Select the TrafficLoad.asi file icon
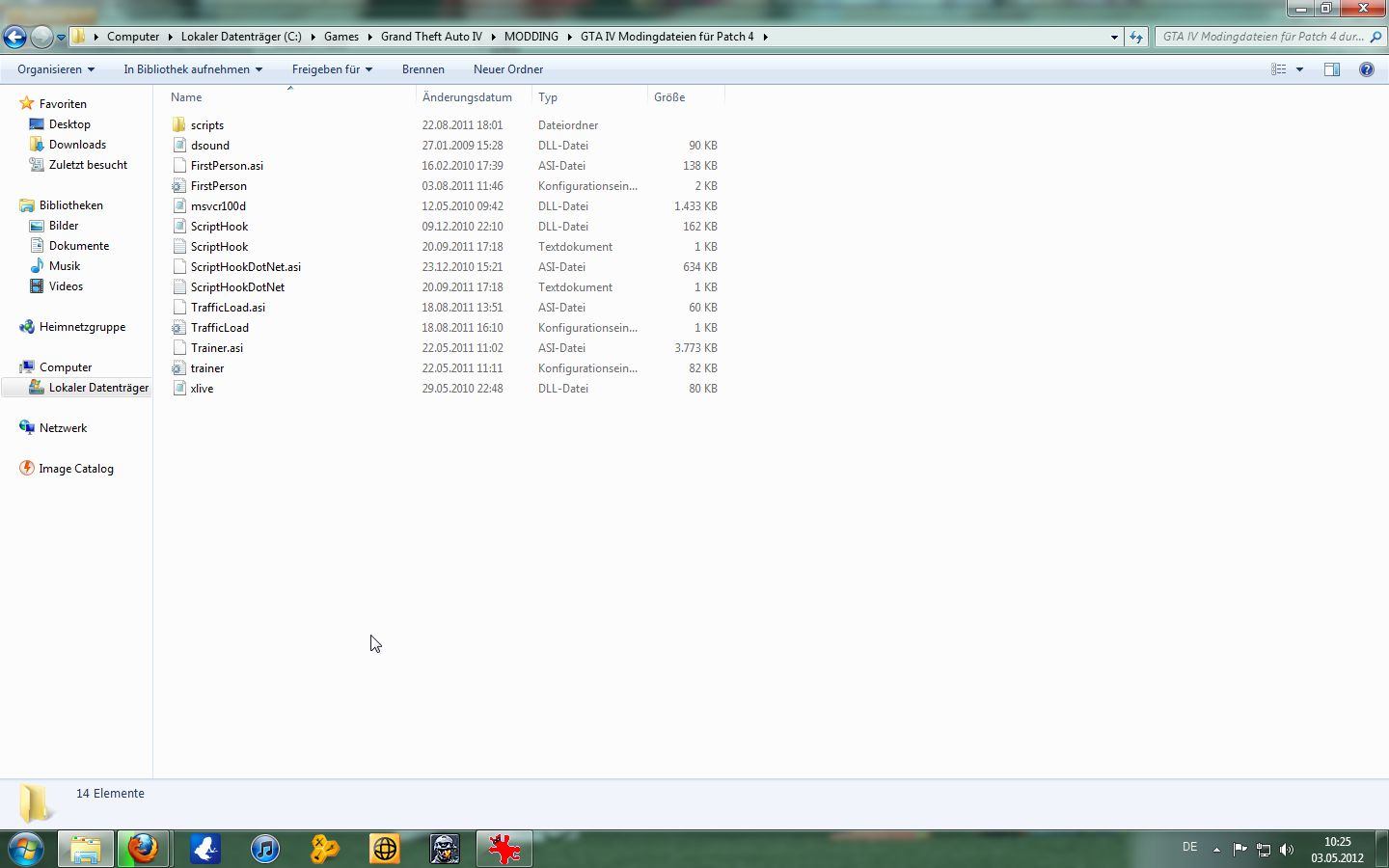 [x=178, y=308]
